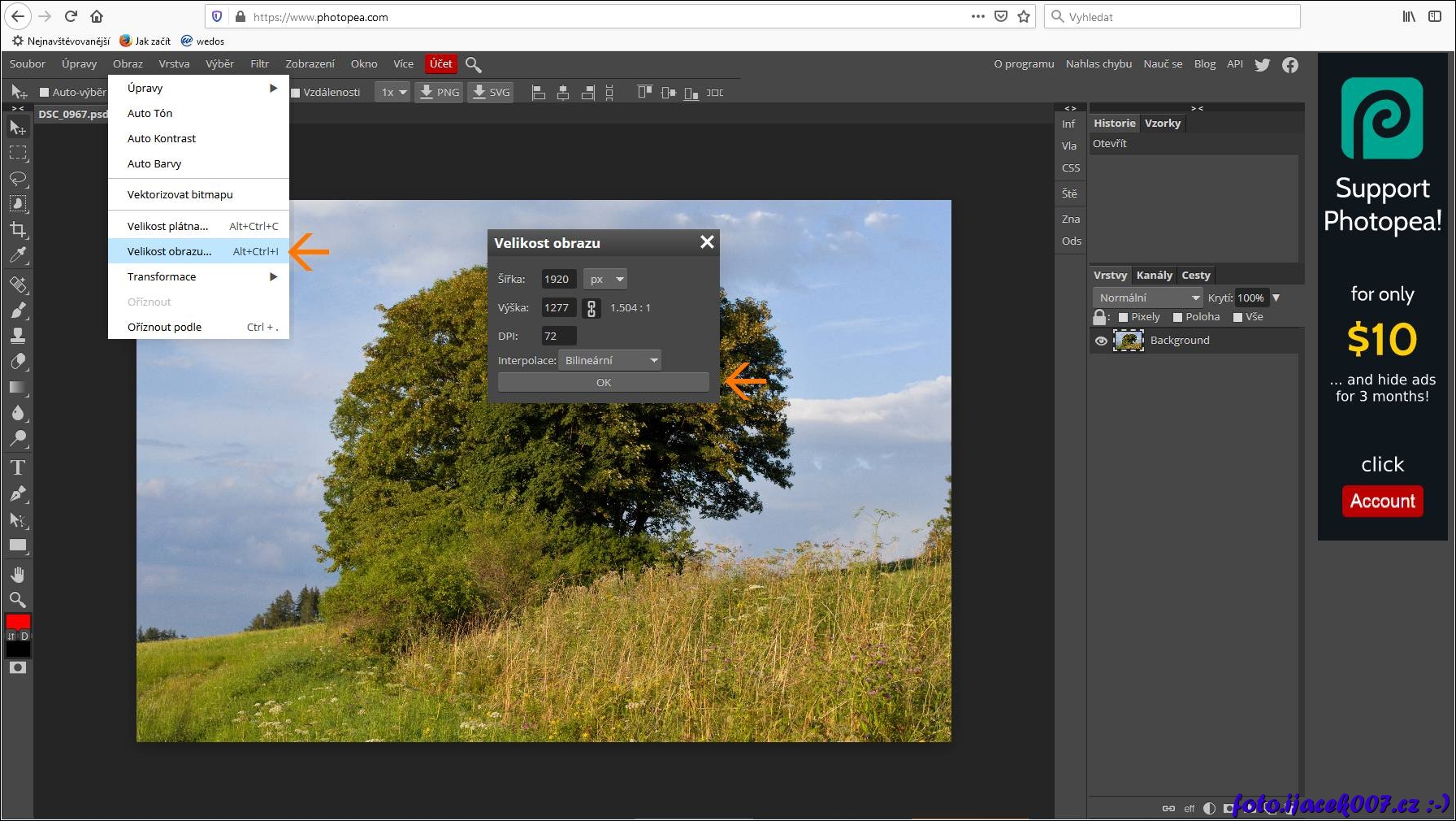Select the Lasso tool
1456x821 pixels.
(x=18, y=178)
